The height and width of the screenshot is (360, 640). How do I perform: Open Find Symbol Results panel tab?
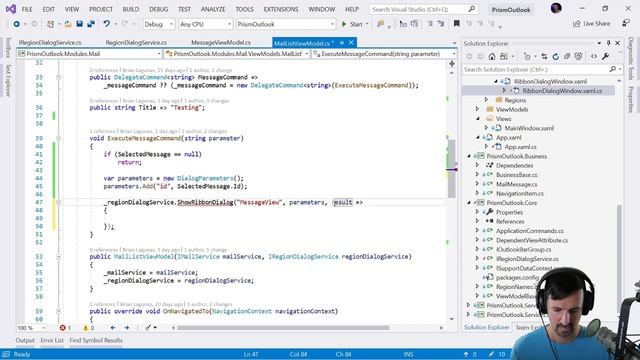point(96,340)
